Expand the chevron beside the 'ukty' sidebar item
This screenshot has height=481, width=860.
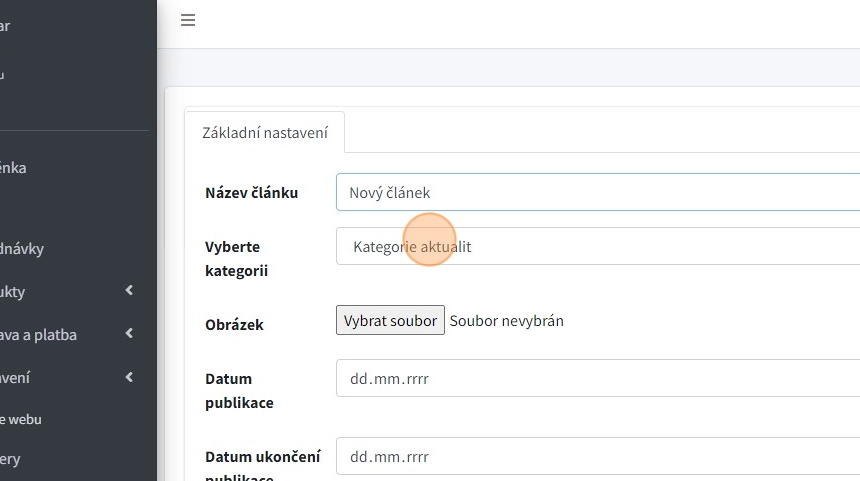click(x=129, y=291)
